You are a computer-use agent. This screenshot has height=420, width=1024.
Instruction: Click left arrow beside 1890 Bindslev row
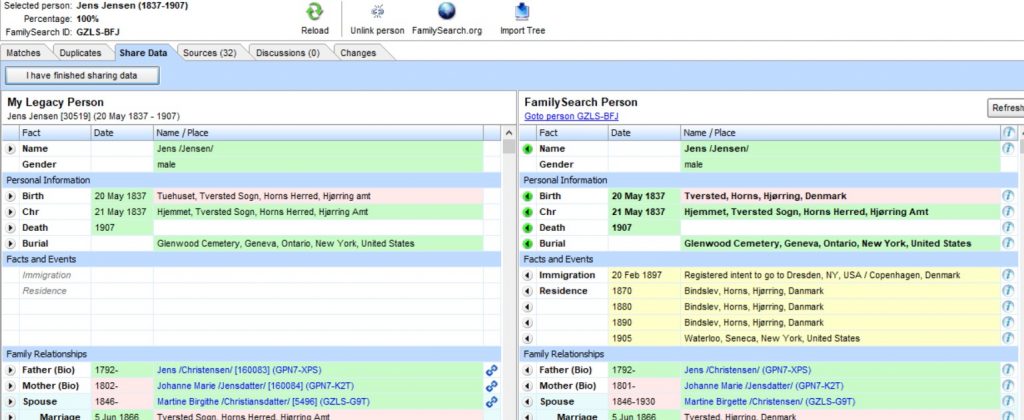tap(528, 323)
